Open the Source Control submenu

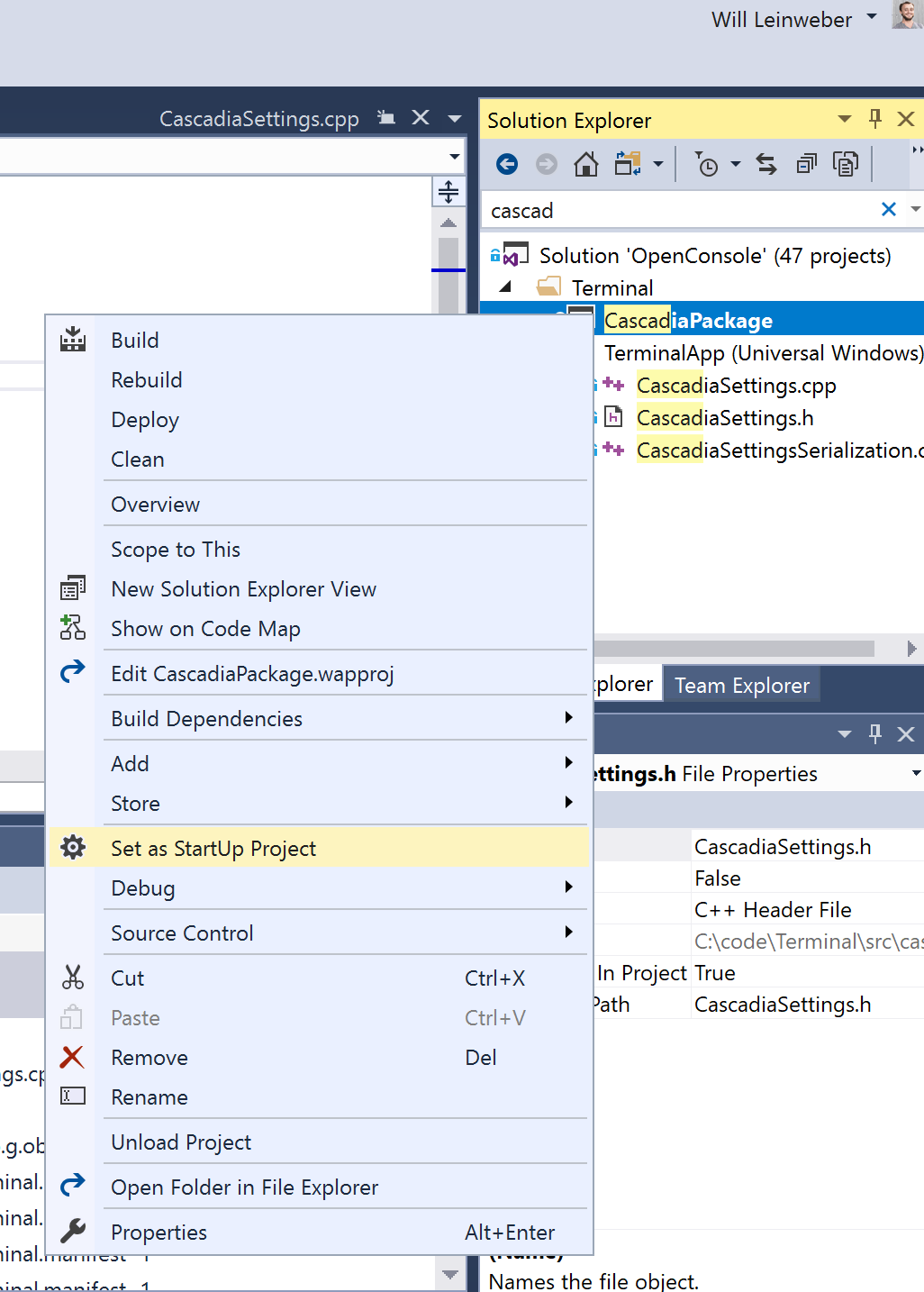coord(568,932)
